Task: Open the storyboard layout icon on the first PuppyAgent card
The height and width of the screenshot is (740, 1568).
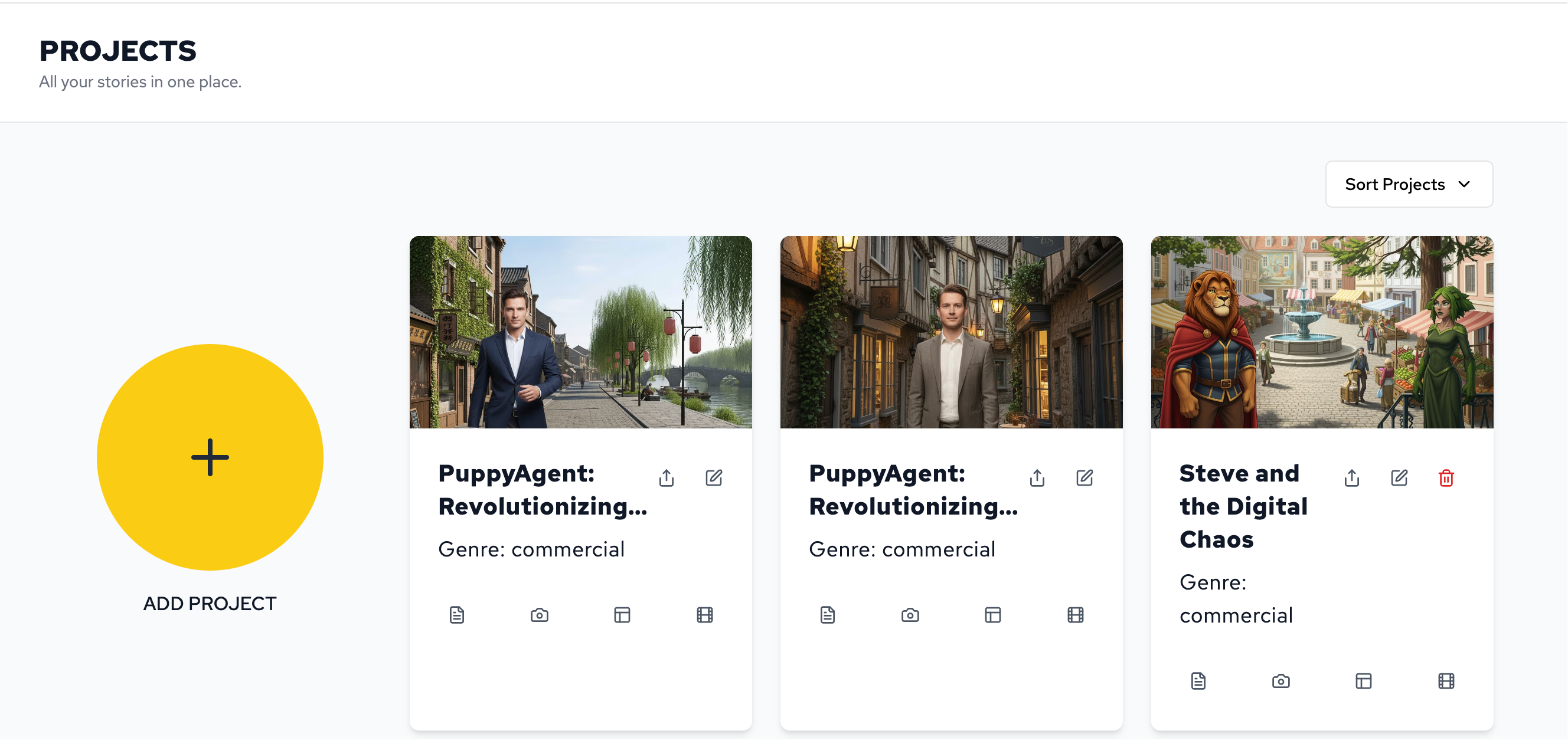Action: coord(622,615)
